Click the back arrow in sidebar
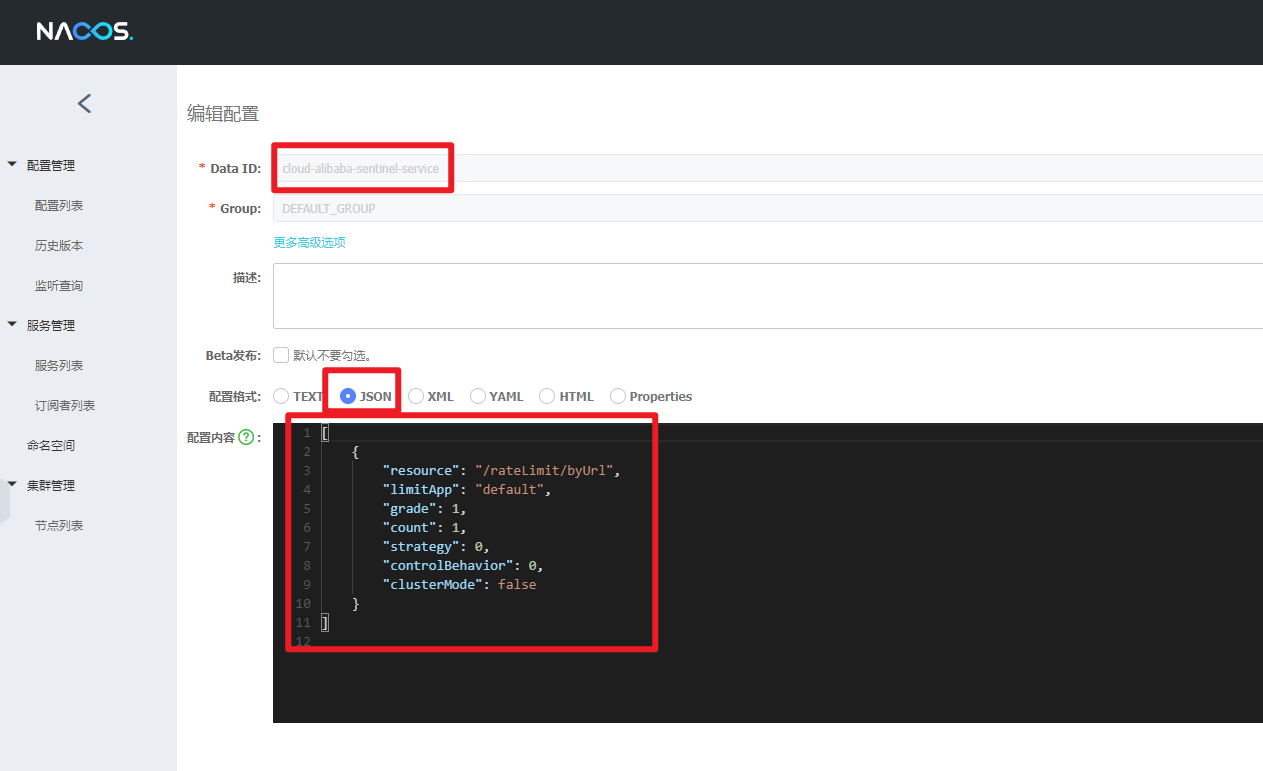Viewport: 1263px width, 771px height. coord(85,103)
